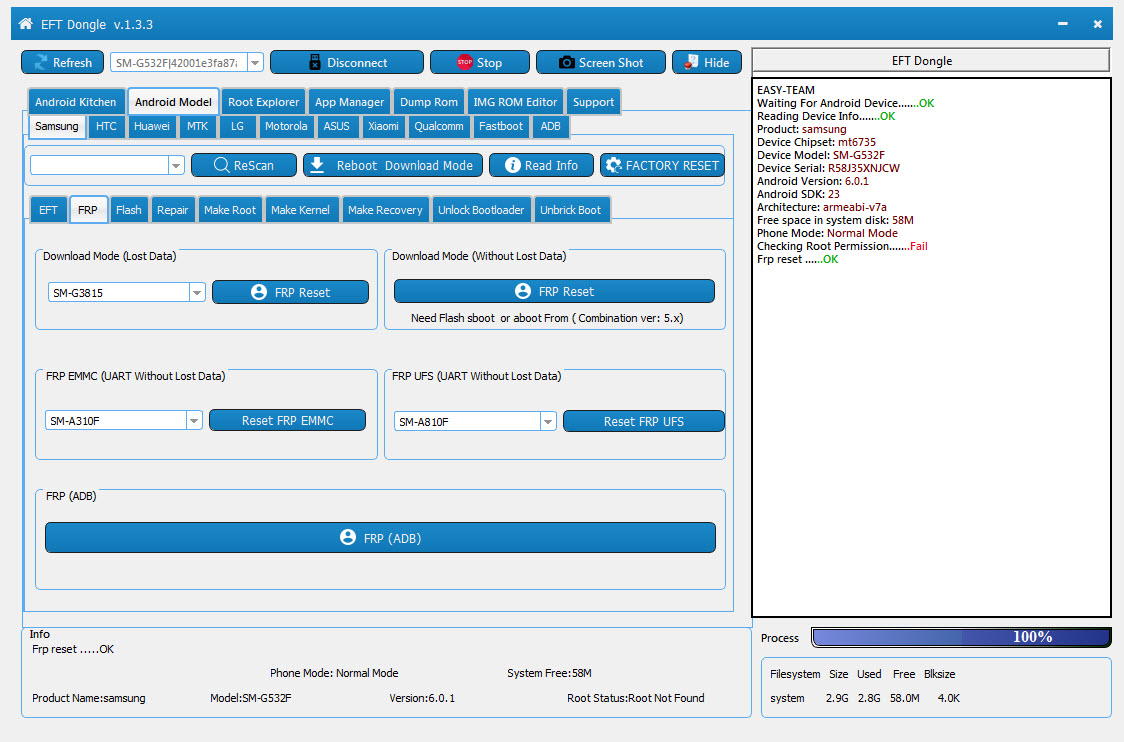
Task: Open the IMG ROM Editor tab
Action: pos(515,102)
